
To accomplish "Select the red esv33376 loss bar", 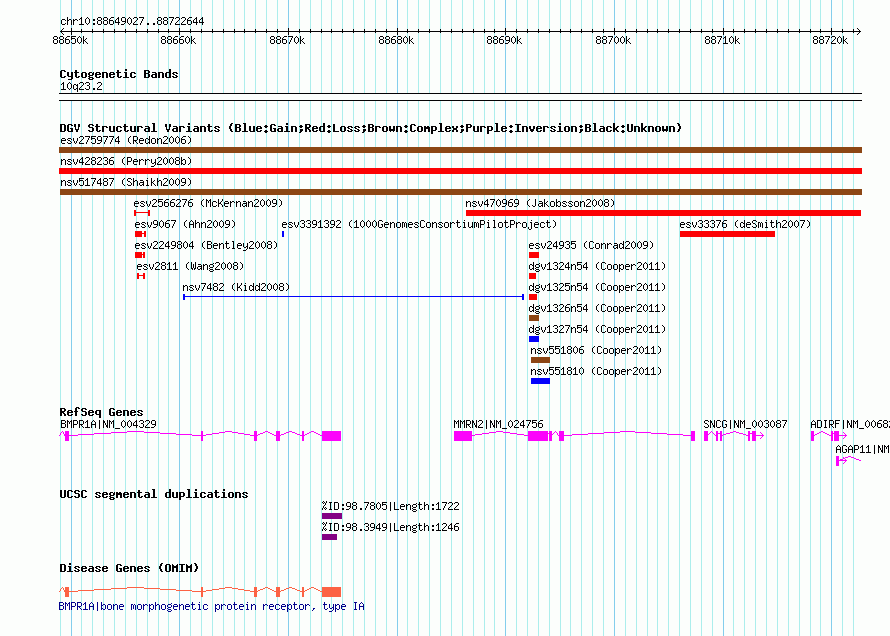I will [727, 234].
